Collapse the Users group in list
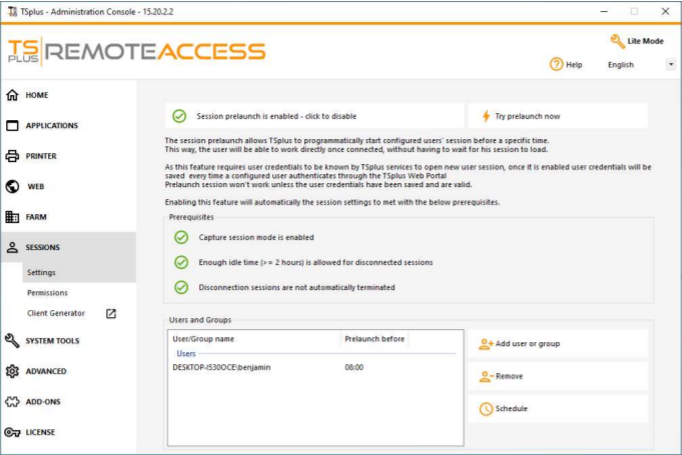 pyautogui.click(x=187, y=353)
